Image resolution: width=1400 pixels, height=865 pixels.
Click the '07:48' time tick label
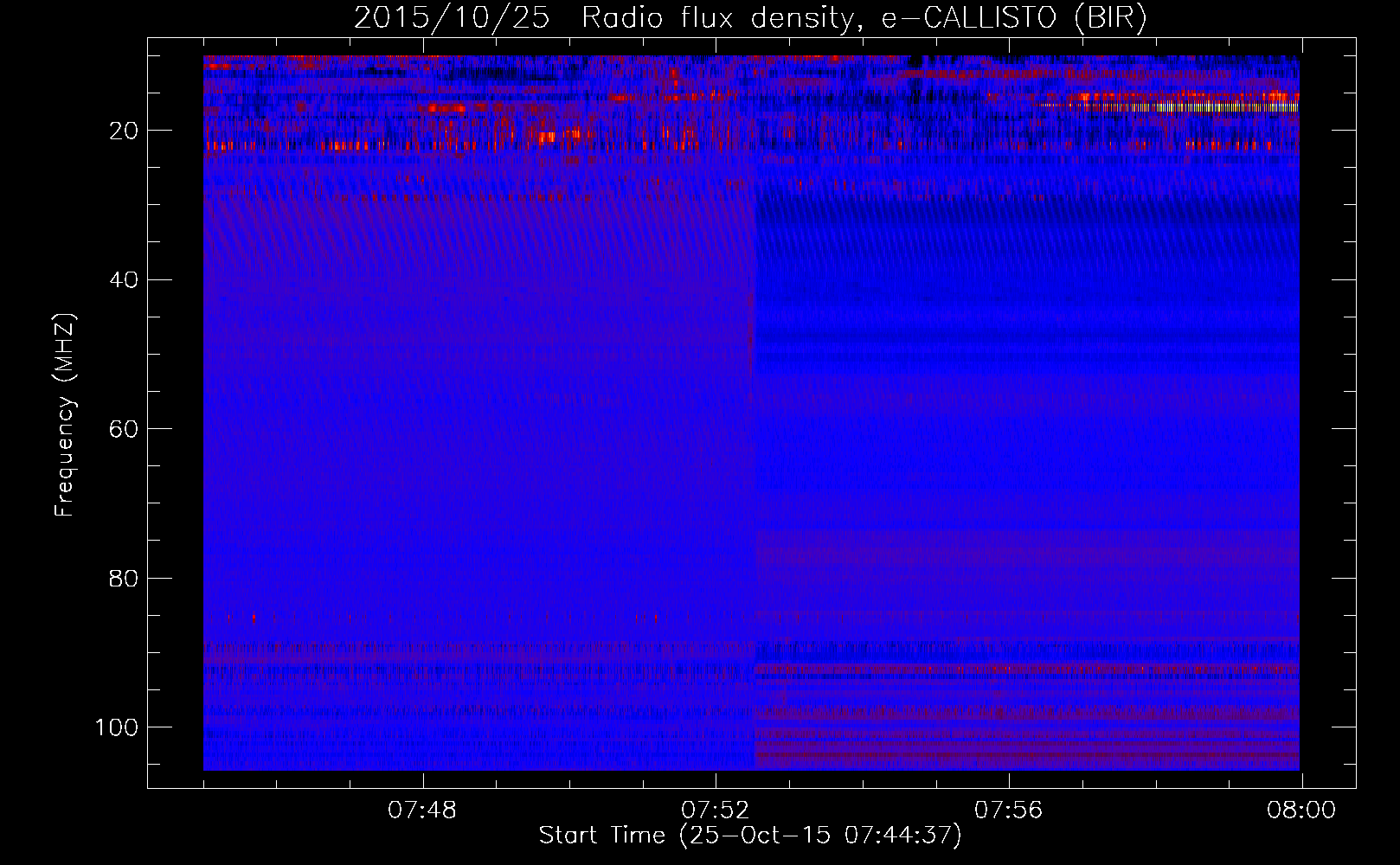tap(422, 811)
